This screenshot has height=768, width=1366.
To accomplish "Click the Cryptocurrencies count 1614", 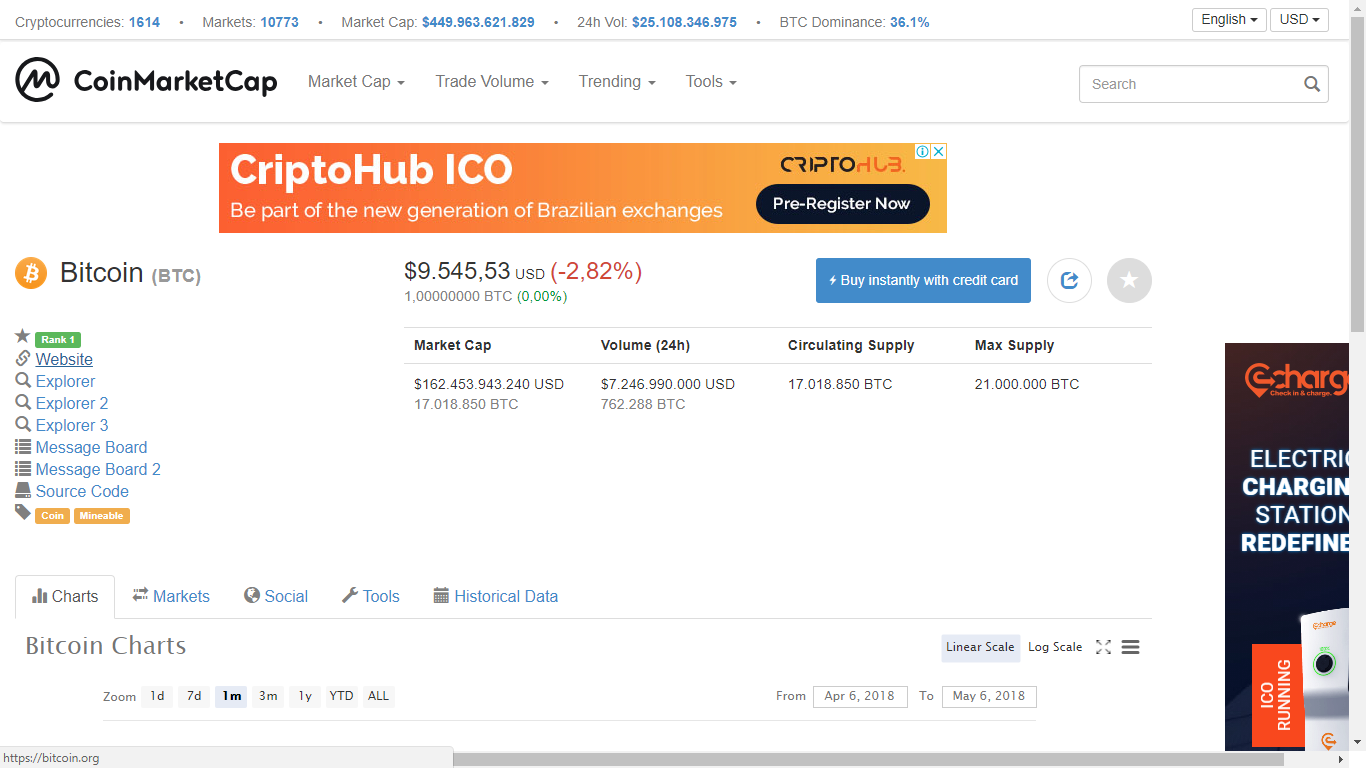I will 144,22.
